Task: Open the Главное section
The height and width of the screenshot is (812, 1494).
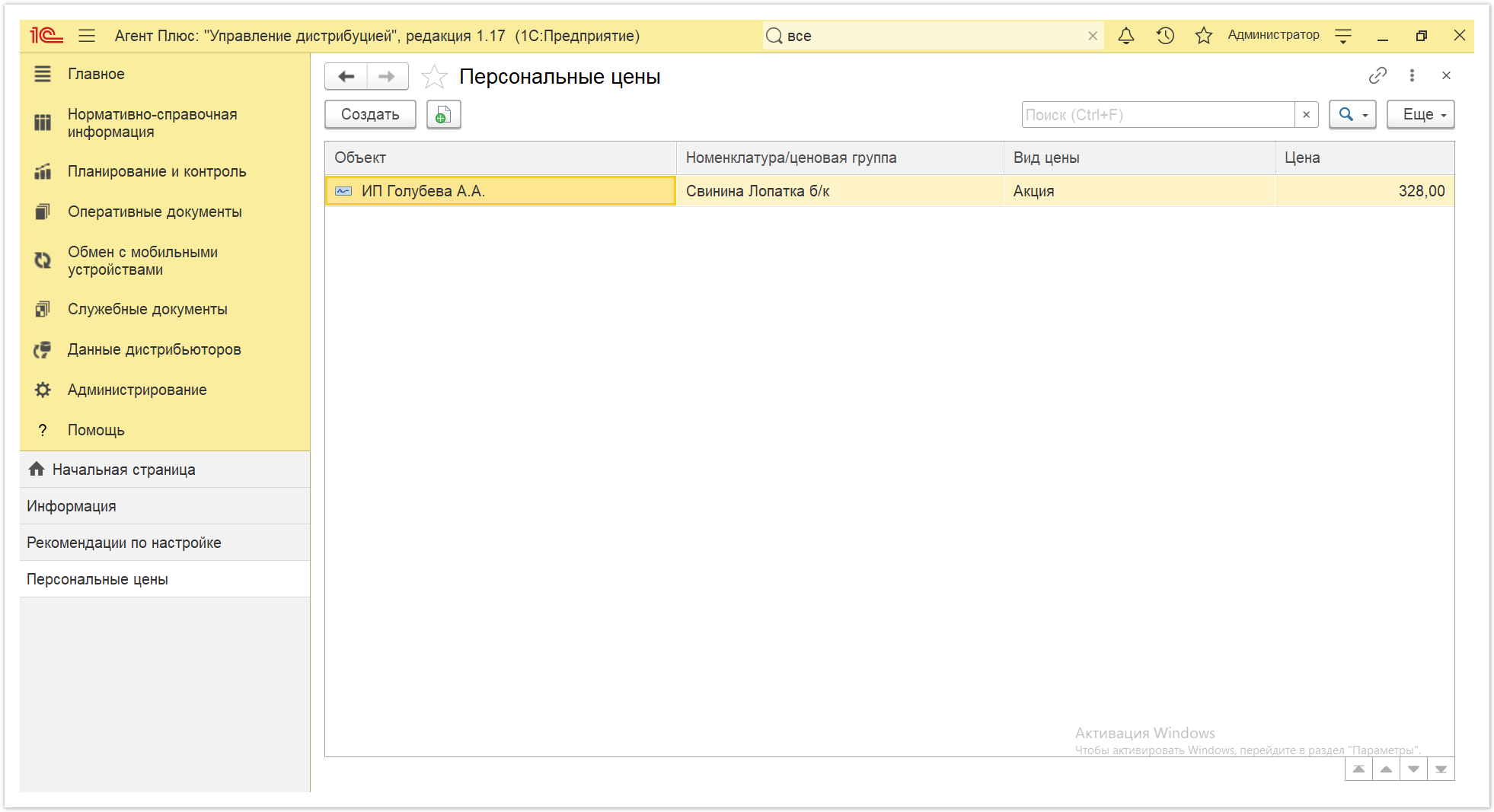Action: point(164,74)
